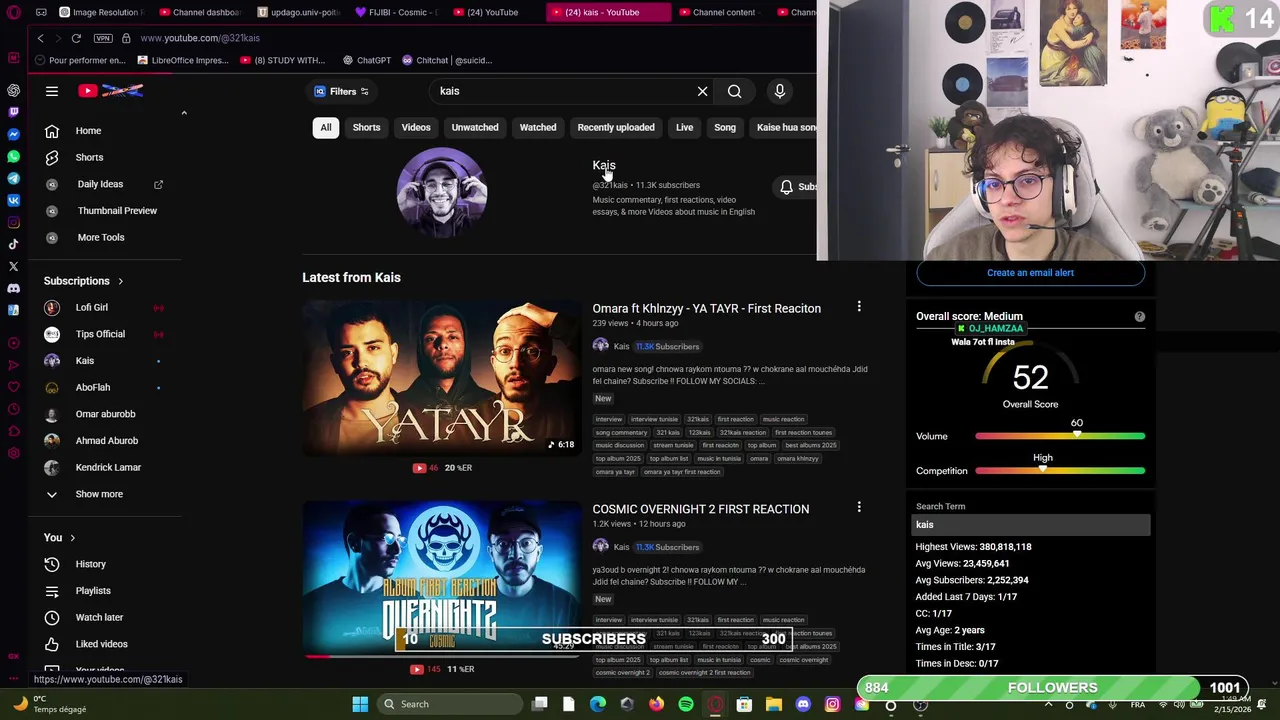Open VK in Opera sidebar
Screen dimensions: 1280x720
pyautogui.click(x=13, y=200)
